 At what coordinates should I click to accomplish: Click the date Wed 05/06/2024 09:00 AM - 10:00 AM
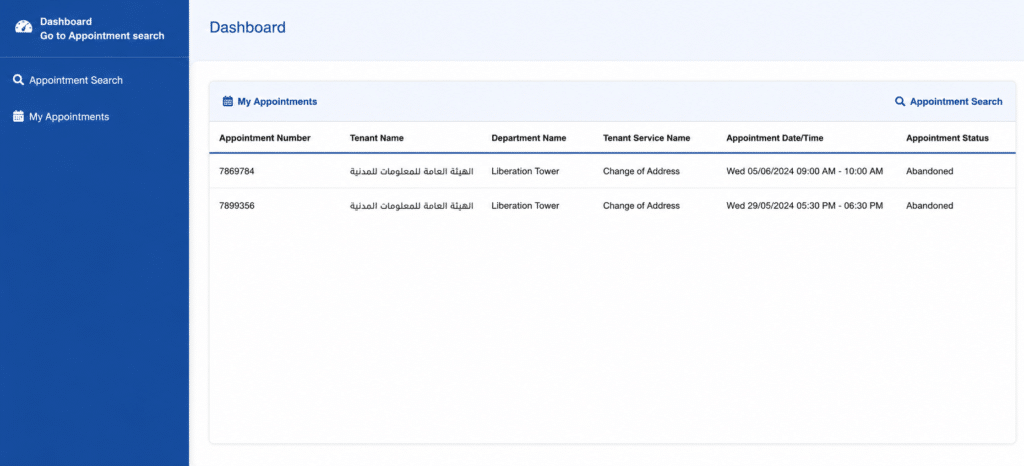[x=805, y=171]
